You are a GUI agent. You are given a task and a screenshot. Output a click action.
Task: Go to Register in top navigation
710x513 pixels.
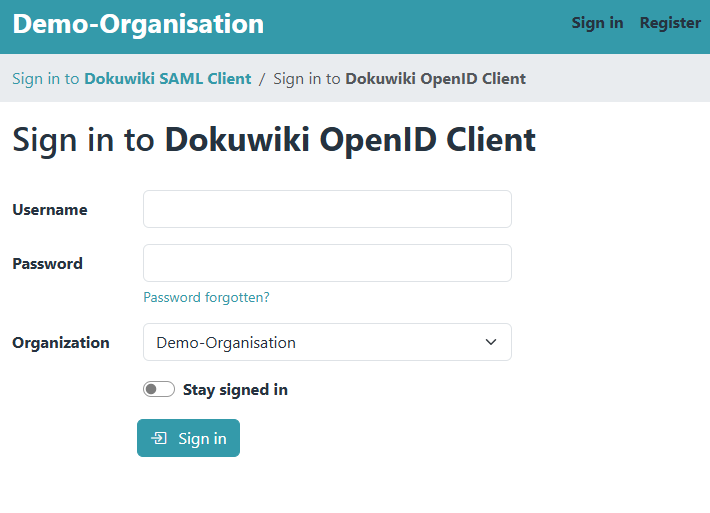670,23
